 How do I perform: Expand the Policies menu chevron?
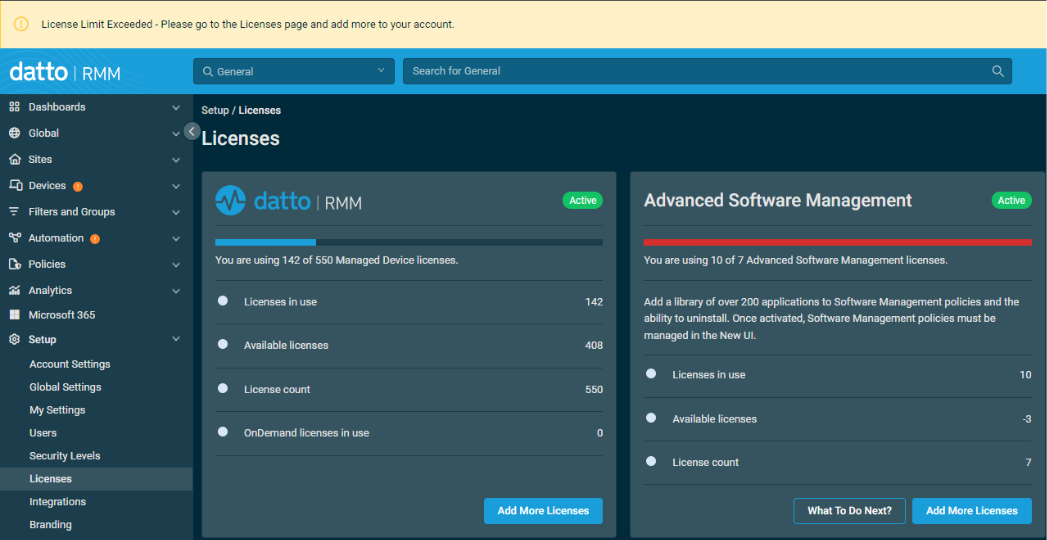(x=176, y=264)
